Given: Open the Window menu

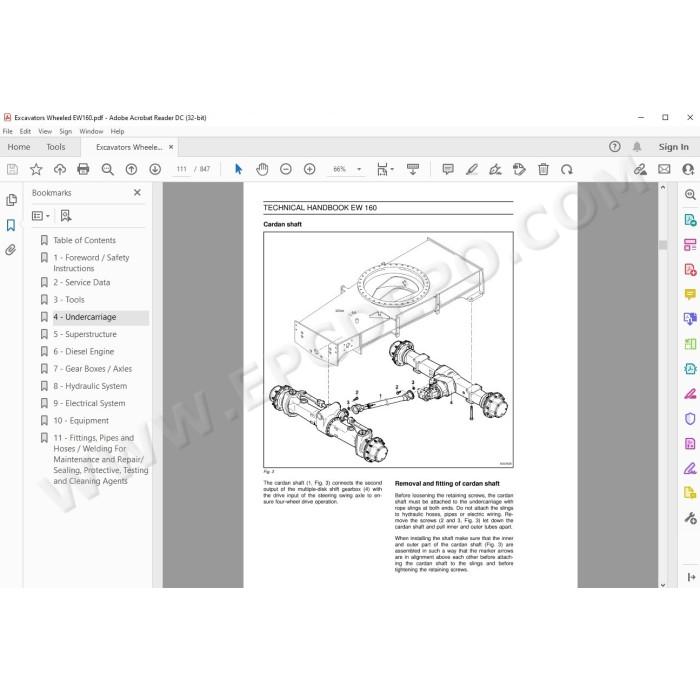Looking at the screenshot, I should (91, 131).
